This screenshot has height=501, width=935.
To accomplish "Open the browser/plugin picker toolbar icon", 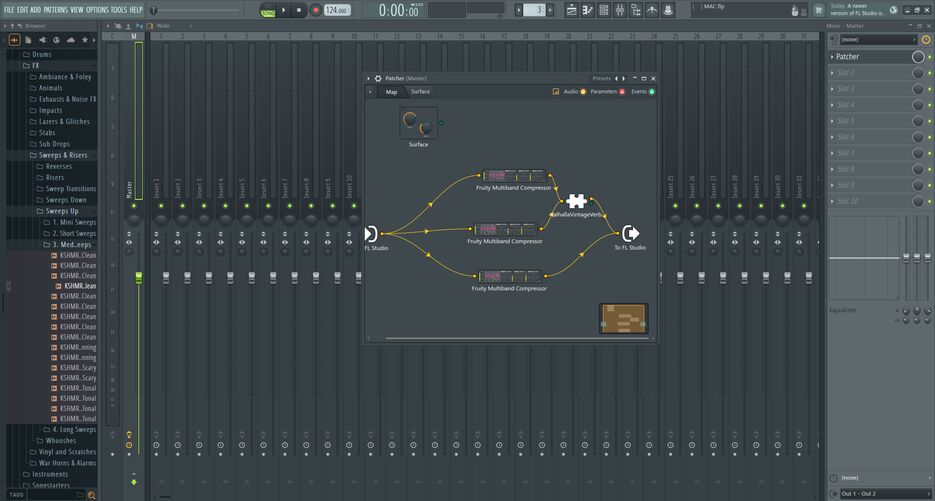I will [636, 10].
